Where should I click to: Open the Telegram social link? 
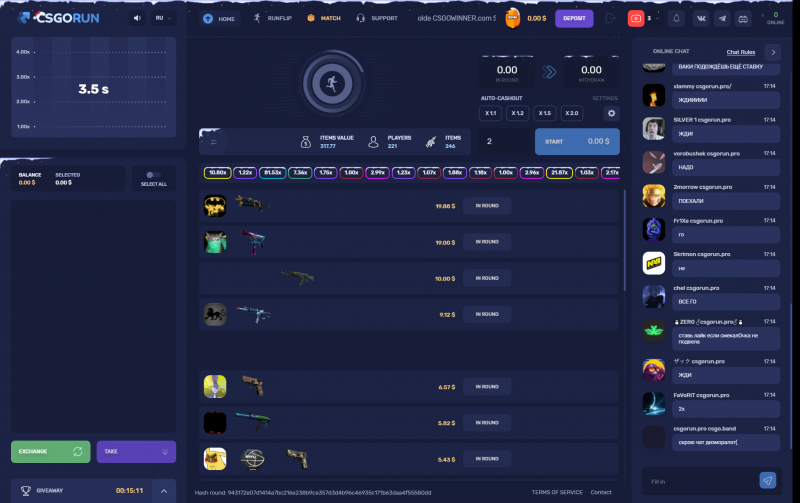click(x=722, y=18)
